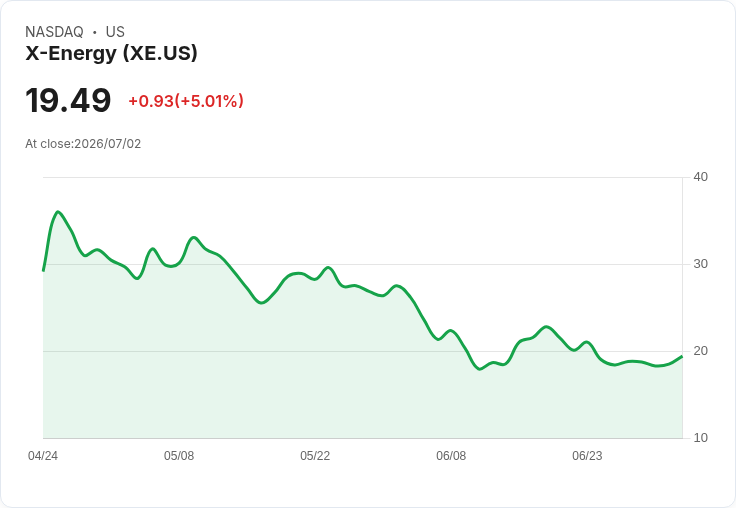This screenshot has width=736, height=508.
Task: Click the start point of the price line
Action: pyautogui.click(x=43, y=270)
